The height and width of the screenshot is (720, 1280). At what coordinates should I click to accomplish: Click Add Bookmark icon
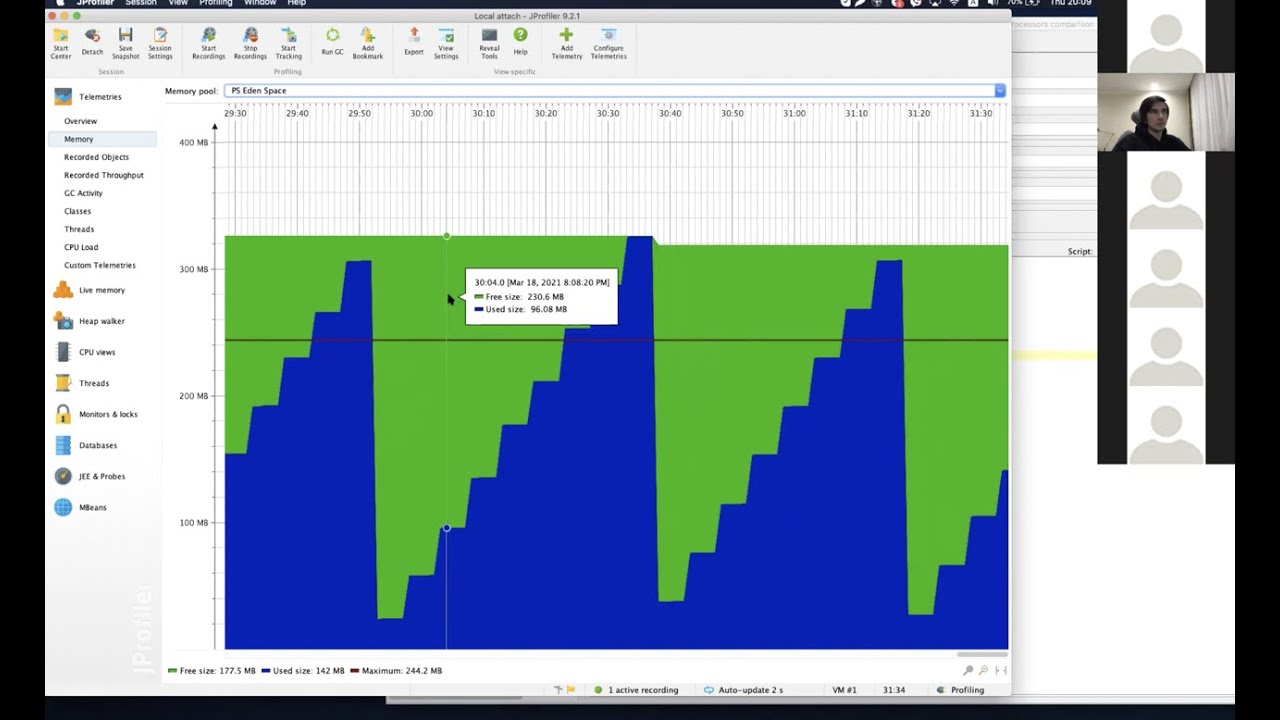pyautogui.click(x=367, y=43)
